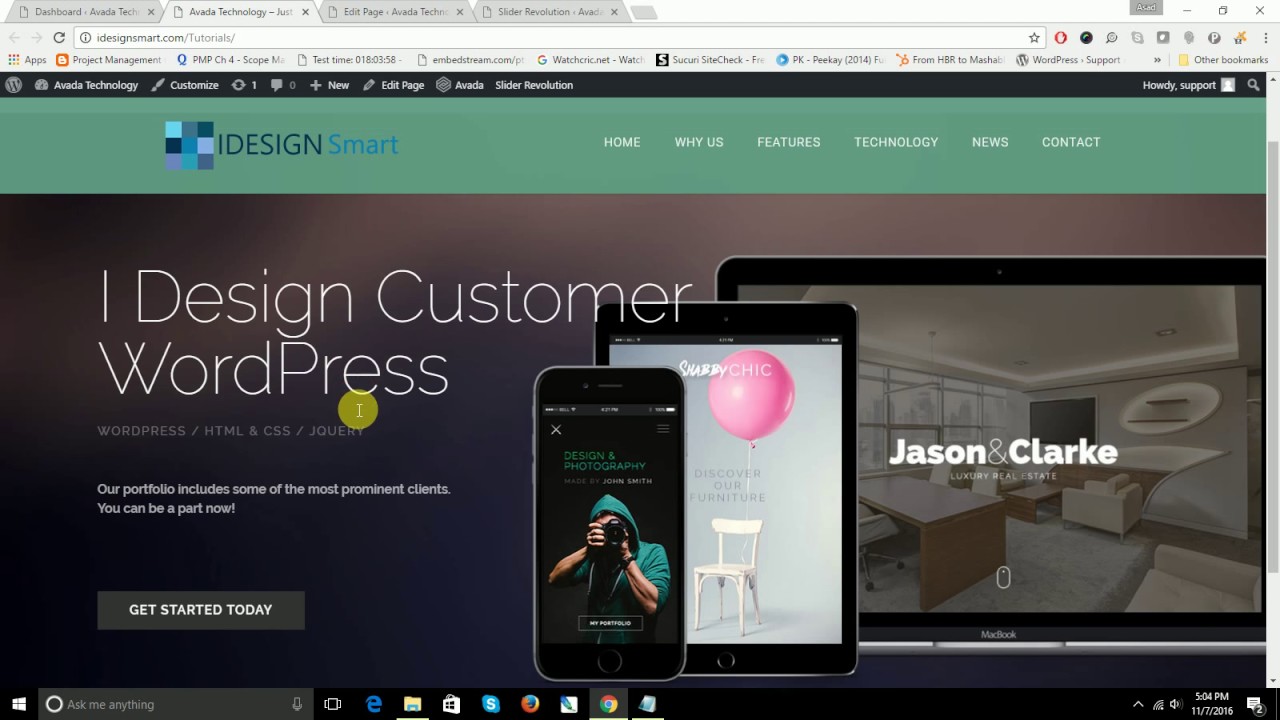
Task: Open the New content menu in admin bar
Action: pyautogui.click(x=329, y=85)
